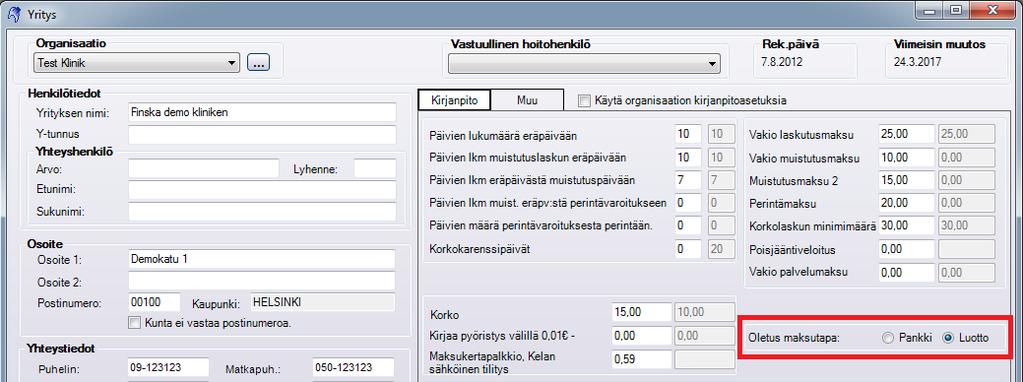1023x382 pixels.
Task: Click the Viimeisin muutos date 24.3.2017
Action: pos(917,63)
